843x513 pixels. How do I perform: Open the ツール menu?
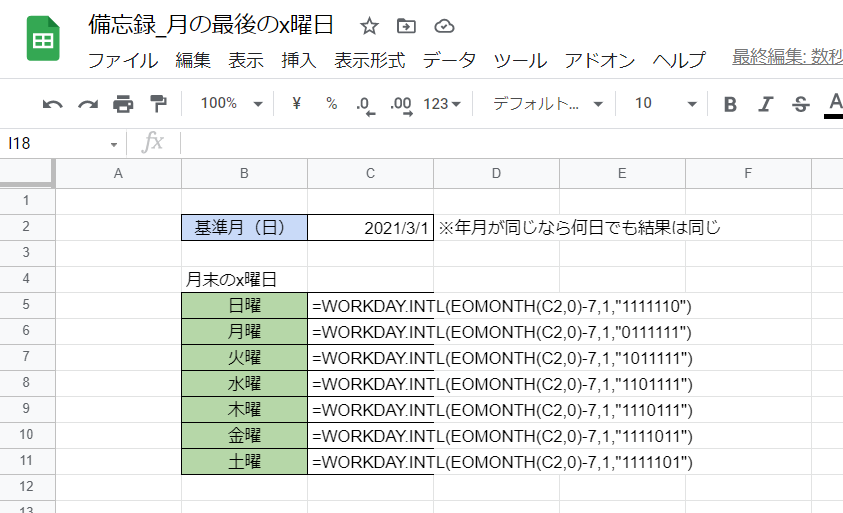click(520, 60)
